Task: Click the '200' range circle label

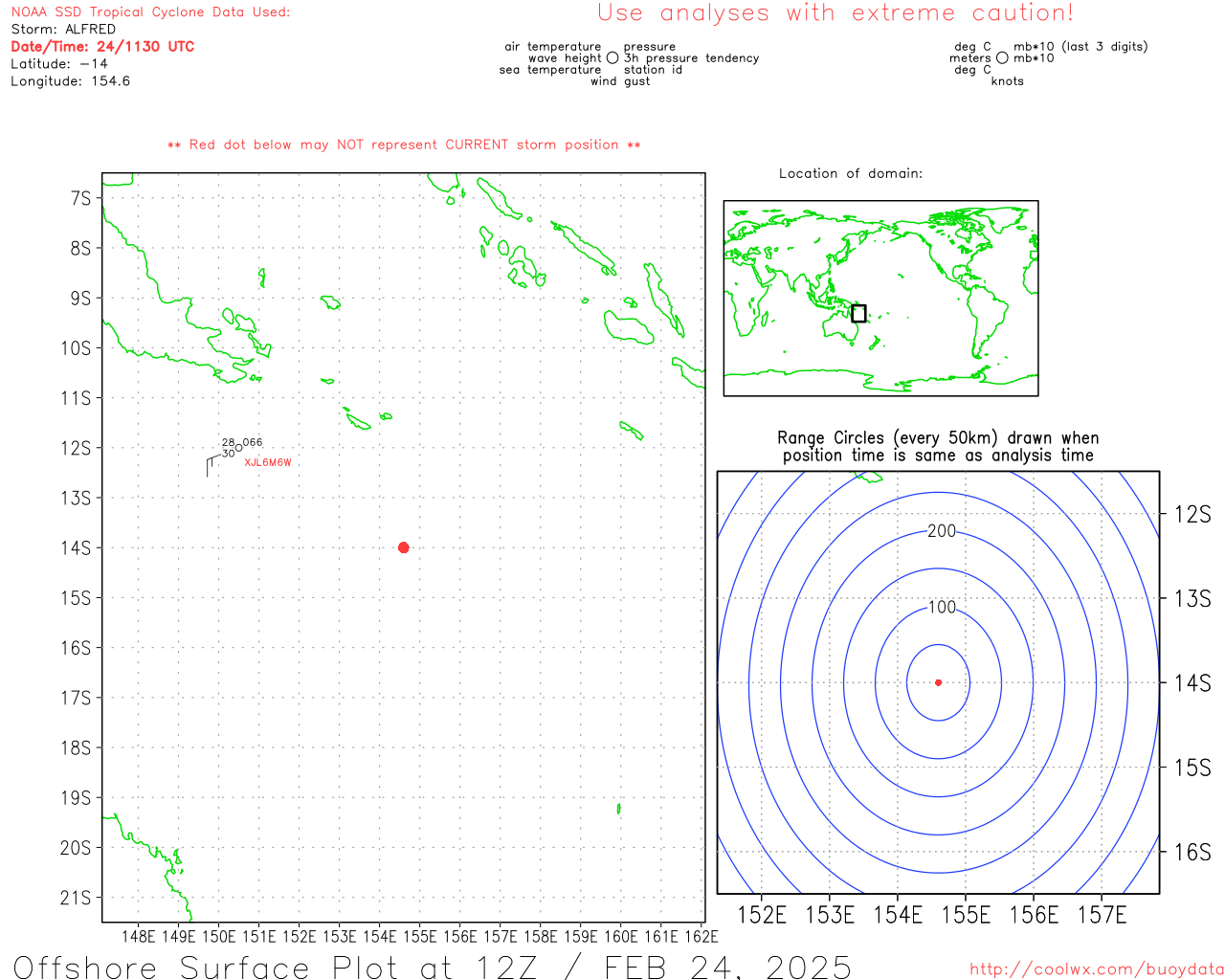Action: (942, 531)
